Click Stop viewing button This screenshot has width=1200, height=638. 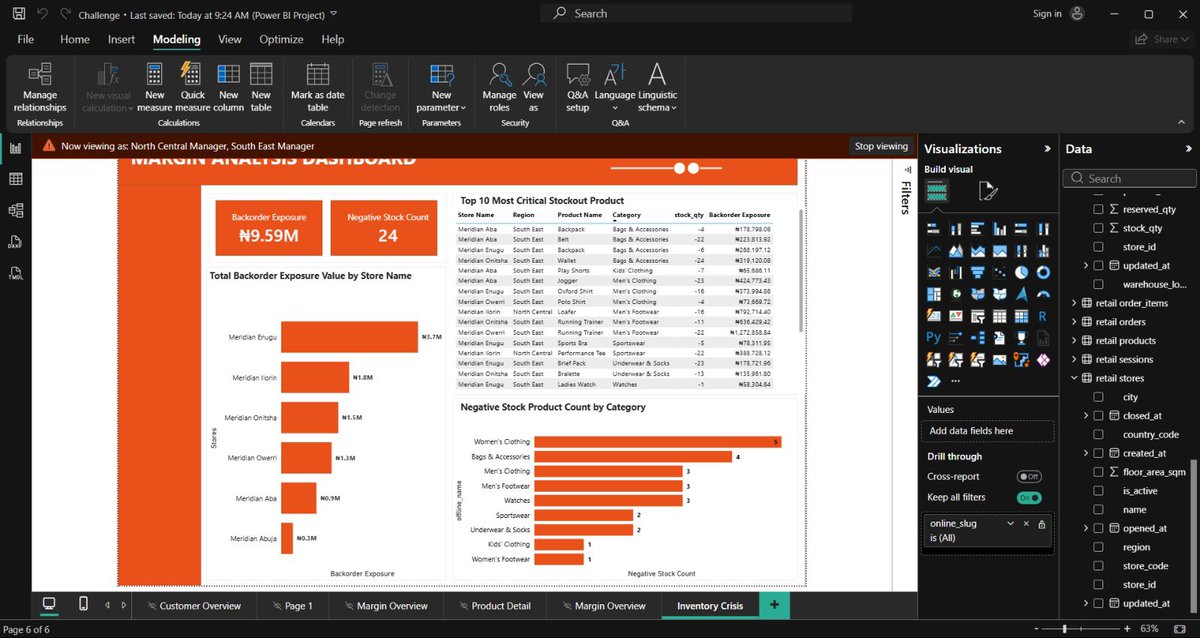pos(881,146)
